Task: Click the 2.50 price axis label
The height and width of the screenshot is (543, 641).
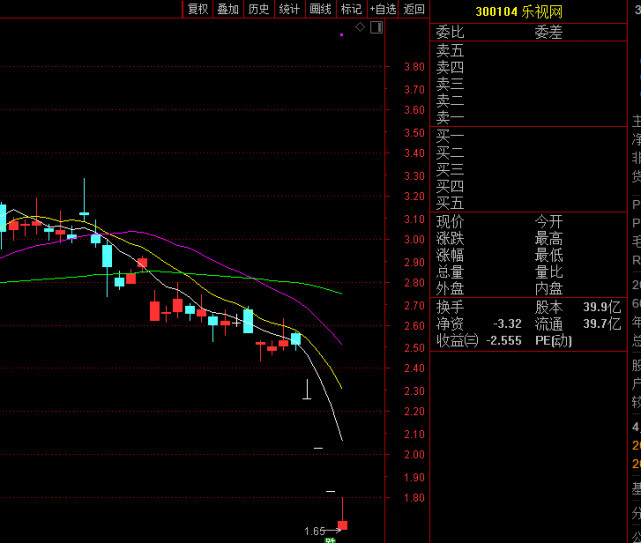Action: tap(414, 348)
